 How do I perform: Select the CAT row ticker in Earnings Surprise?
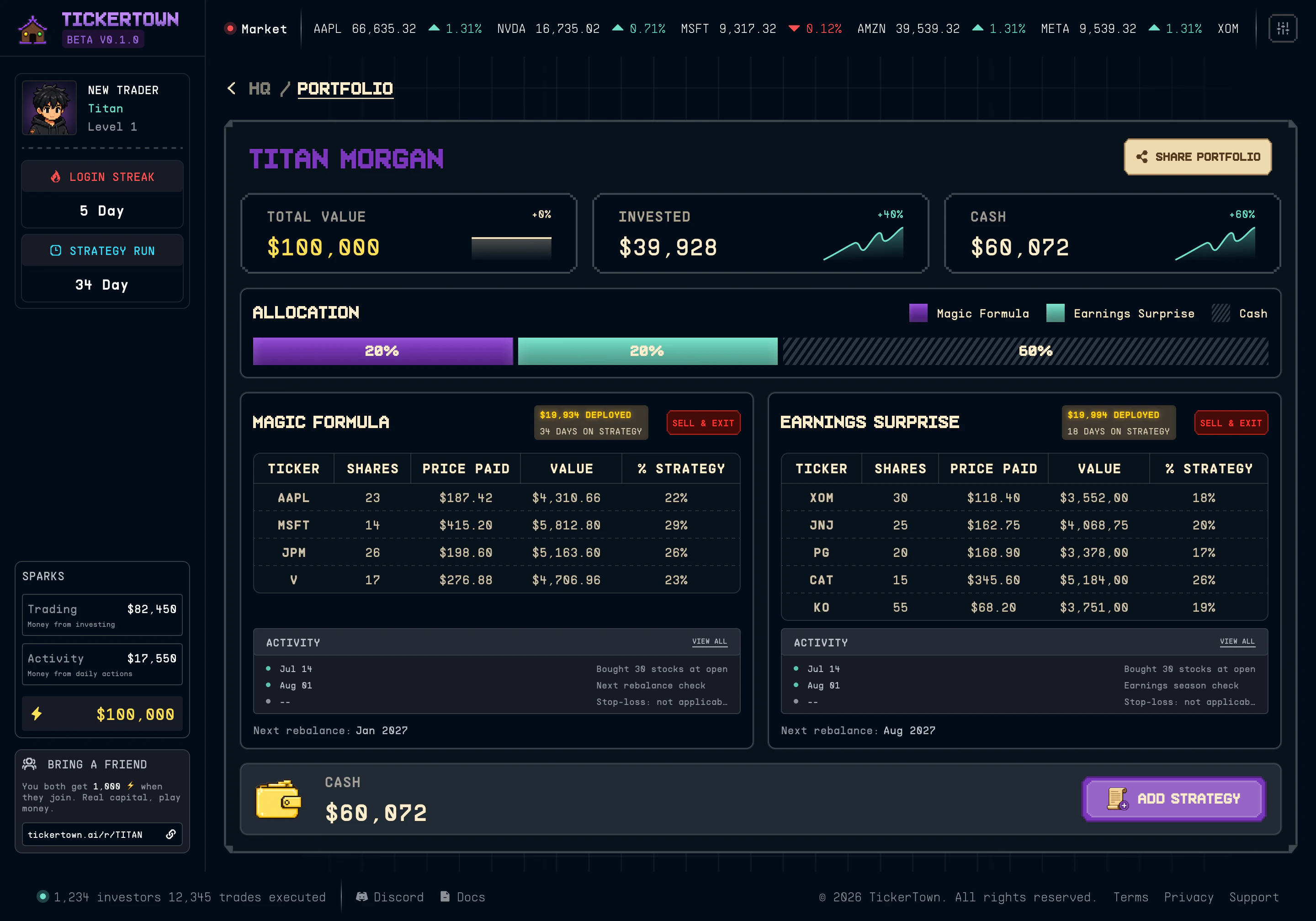(x=821, y=580)
